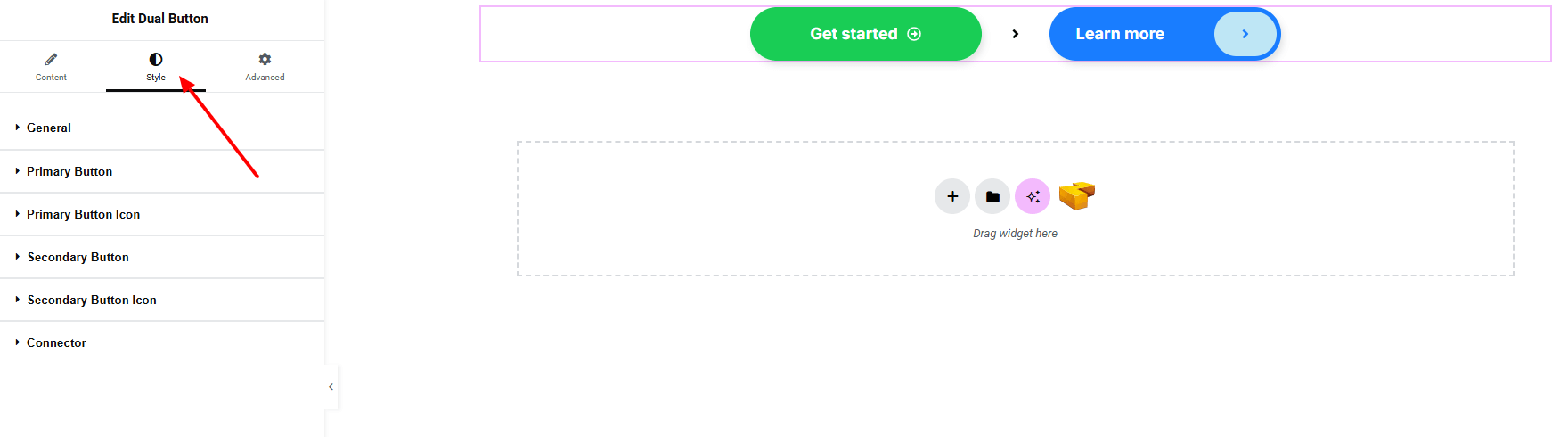Expand the Connector section
This screenshot has width=1568, height=437.
[56, 342]
